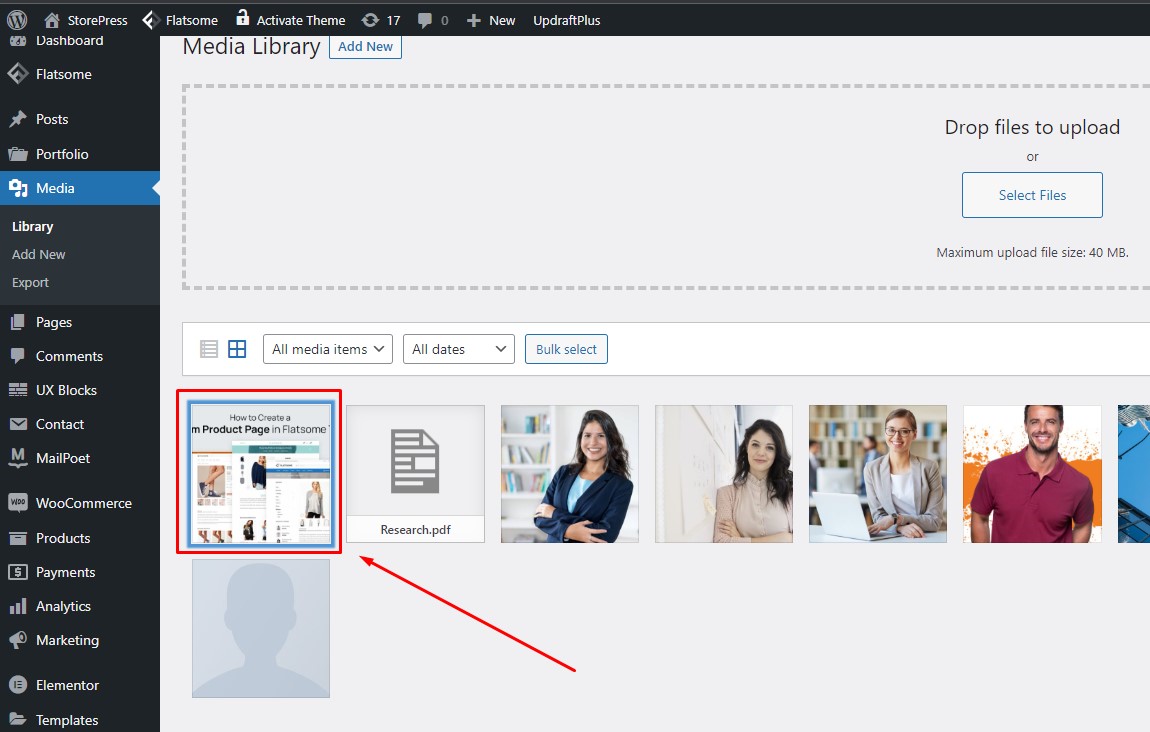
Task: Click Posts pushpin icon
Action: coord(18,119)
